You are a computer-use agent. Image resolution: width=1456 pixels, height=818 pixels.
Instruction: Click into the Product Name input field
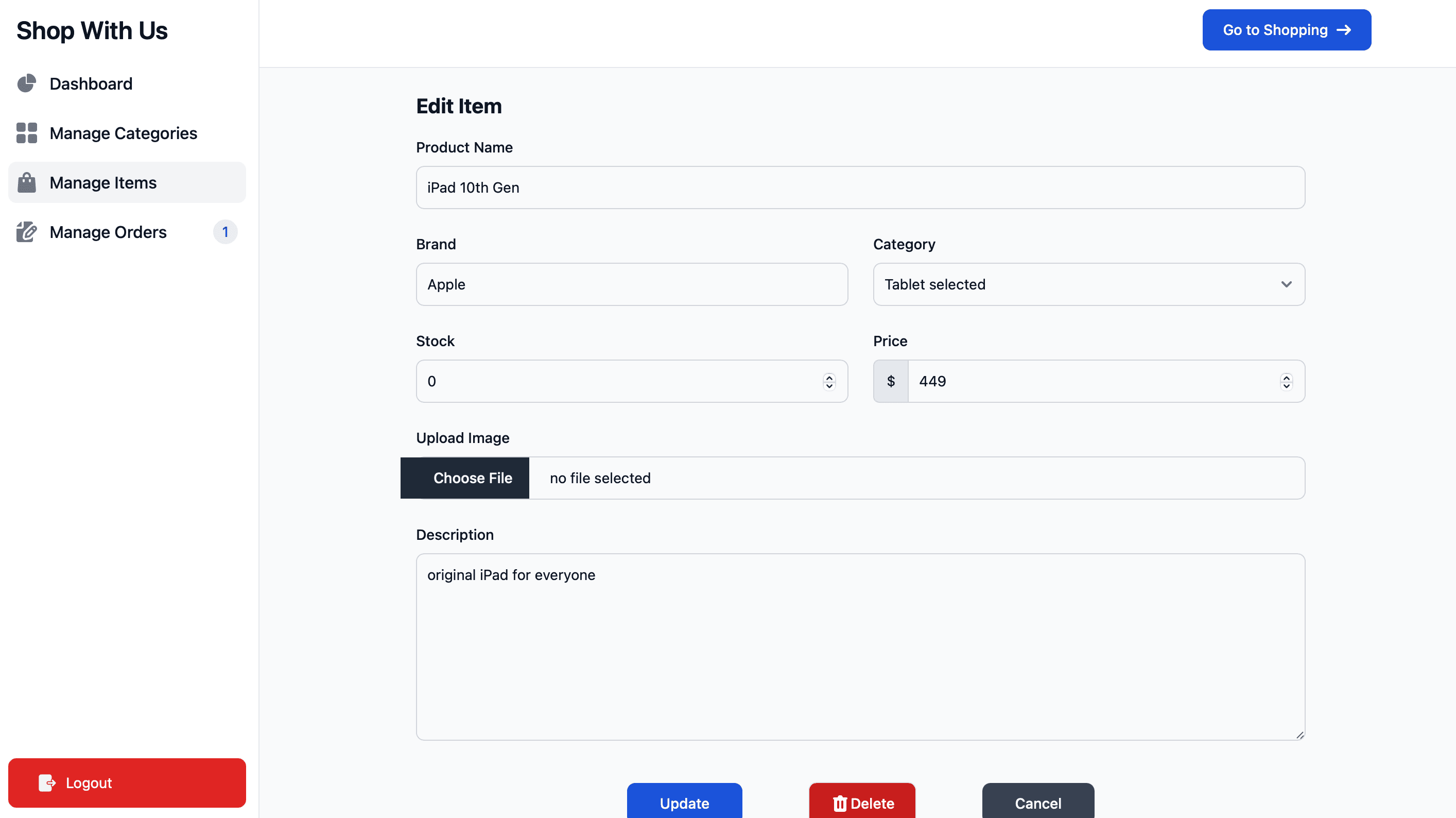pyautogui.click(x=859, y=188)
